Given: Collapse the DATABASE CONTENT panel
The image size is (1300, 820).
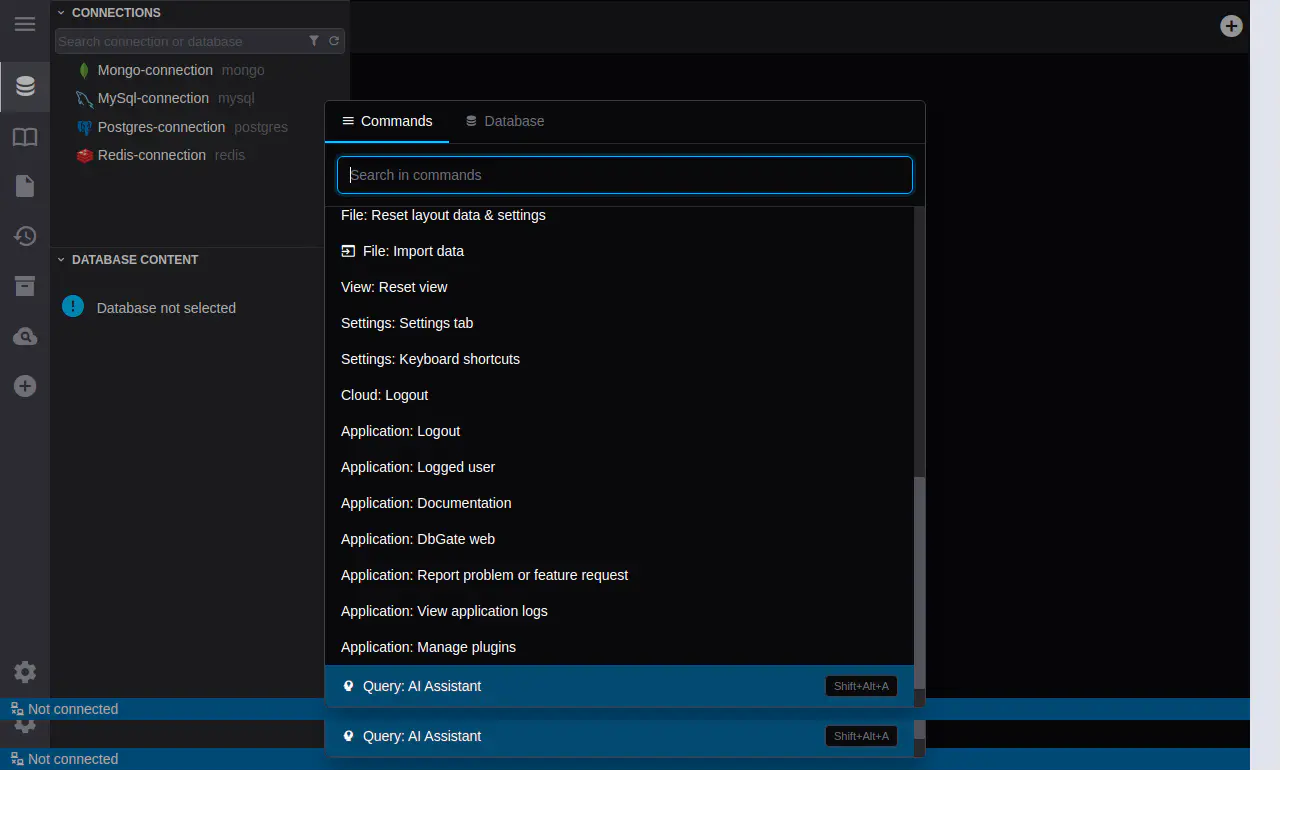Looking at the screenshot, I should click(x=61, y=260).
